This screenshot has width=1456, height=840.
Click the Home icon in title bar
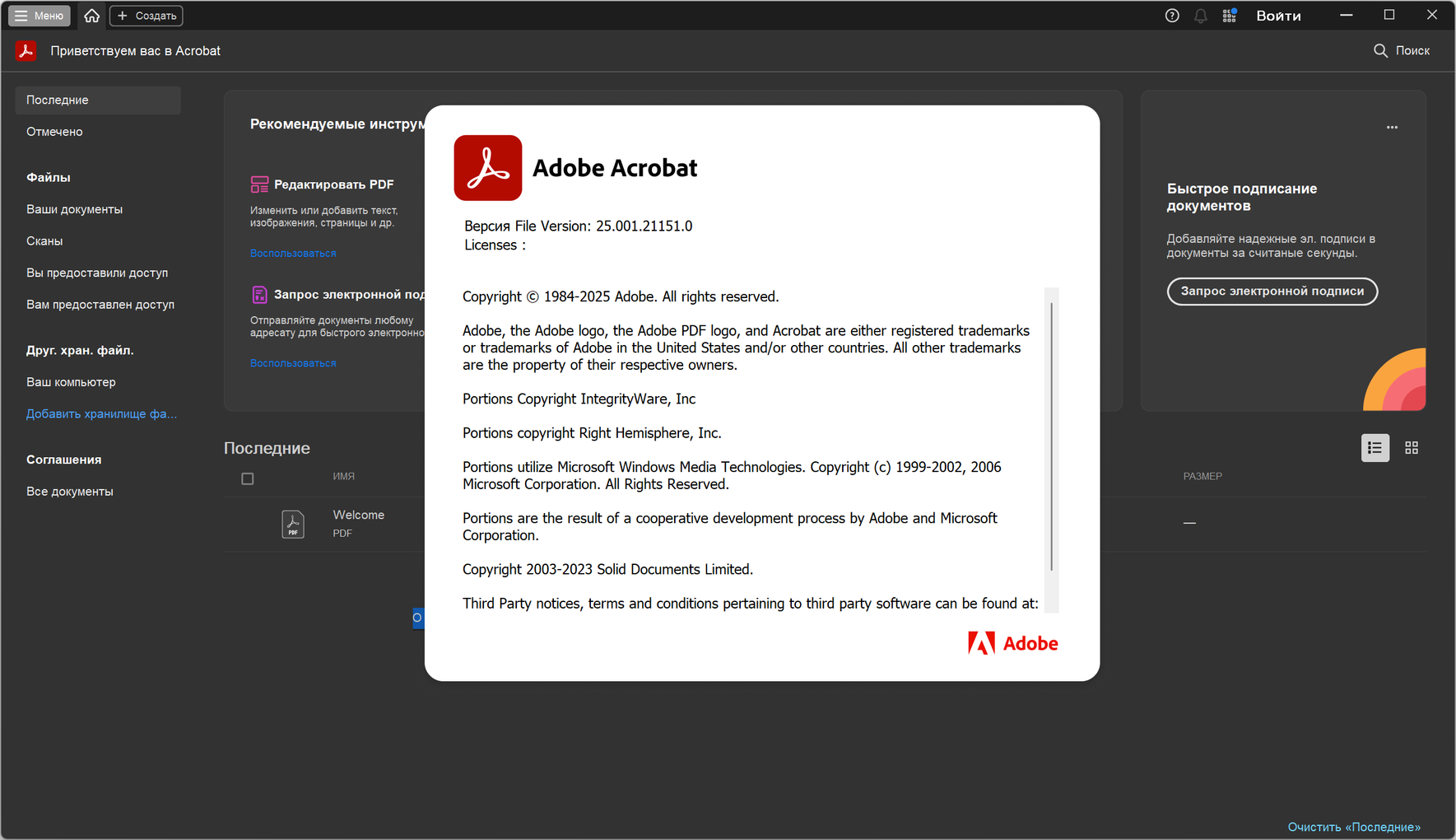point(91,16)
